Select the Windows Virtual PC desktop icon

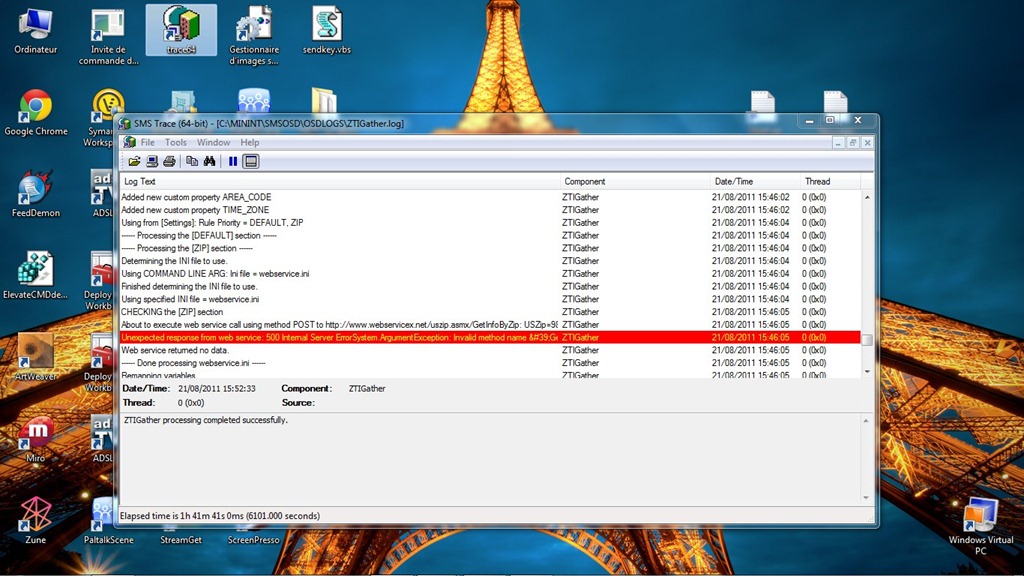point(981,526)
